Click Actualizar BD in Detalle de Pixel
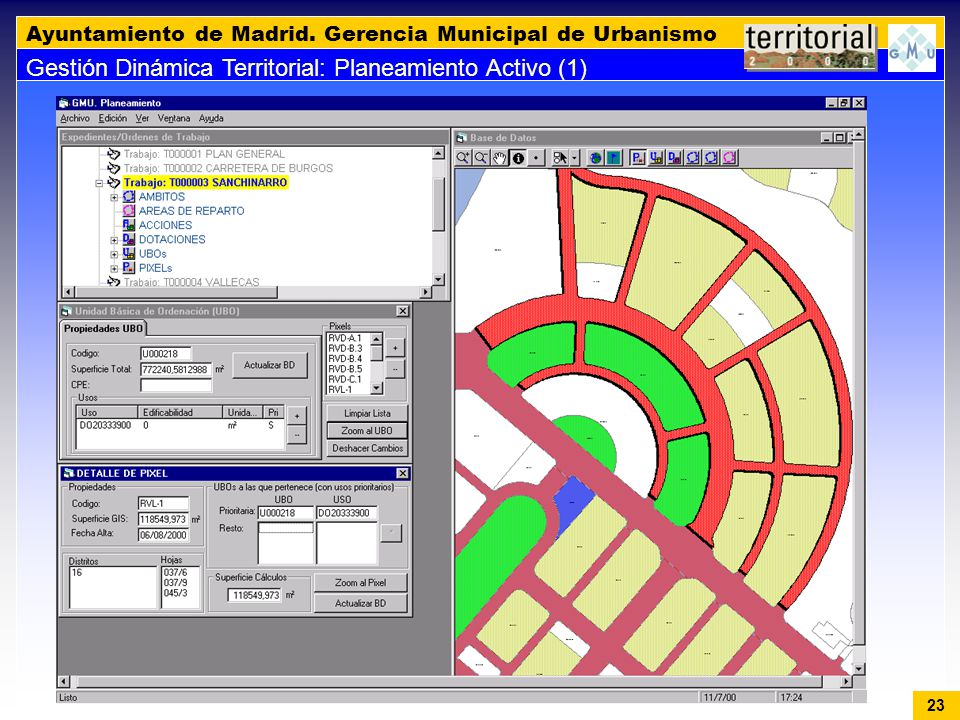 point(360,604)
